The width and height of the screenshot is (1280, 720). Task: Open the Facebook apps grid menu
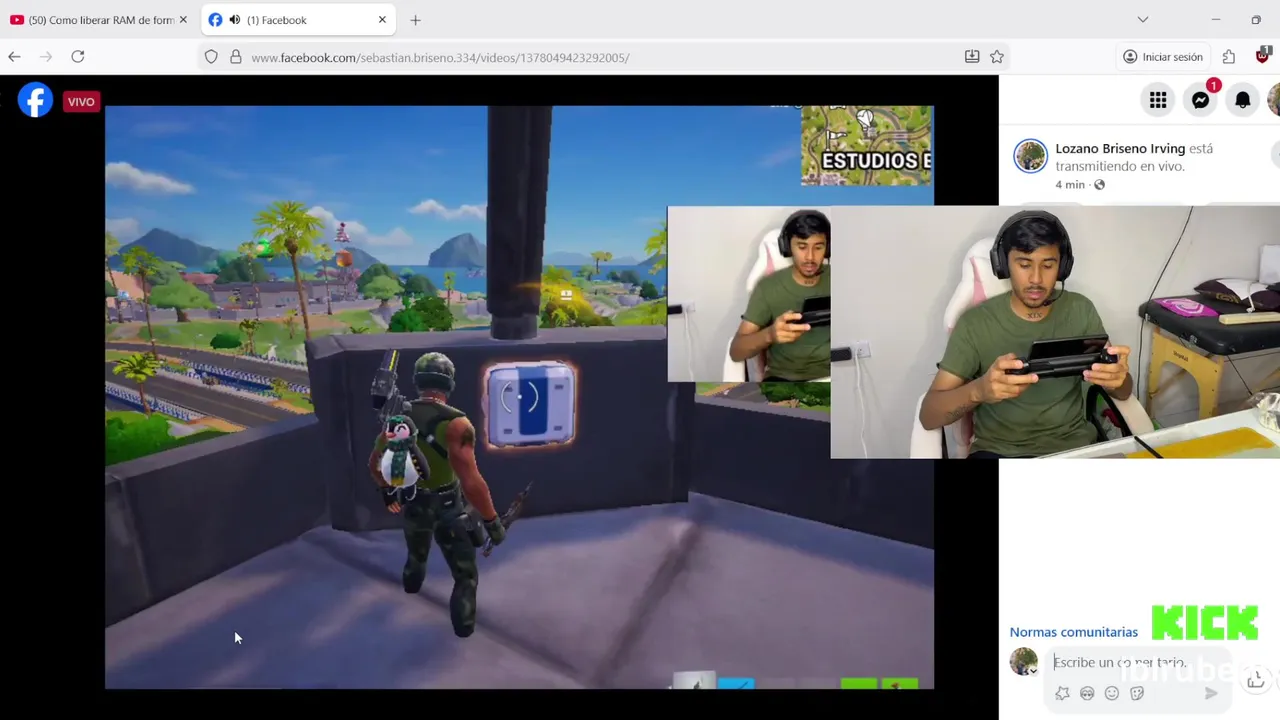pyautogui.click(x=1158, y=100)
